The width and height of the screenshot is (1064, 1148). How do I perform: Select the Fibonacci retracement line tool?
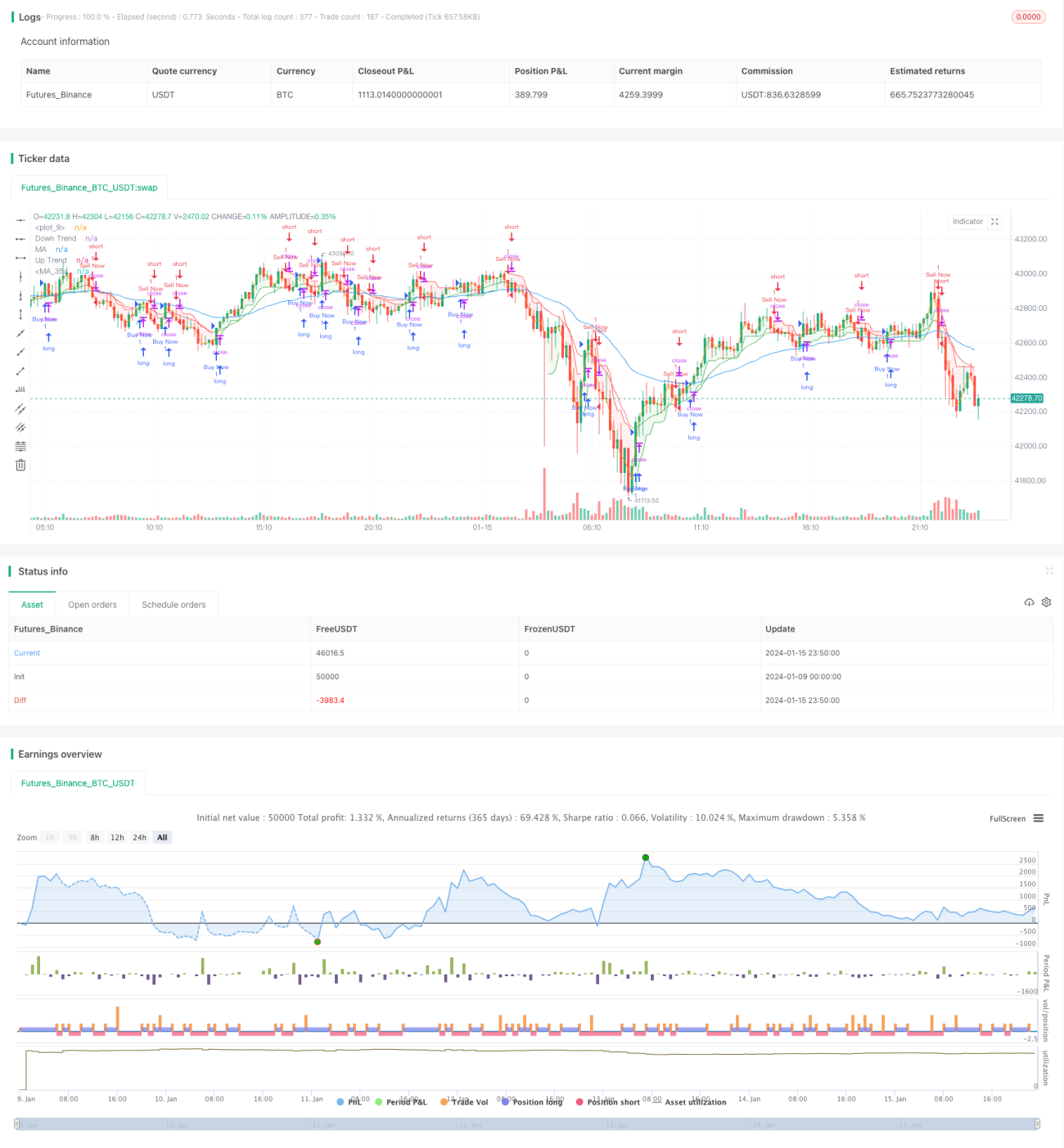20,446
